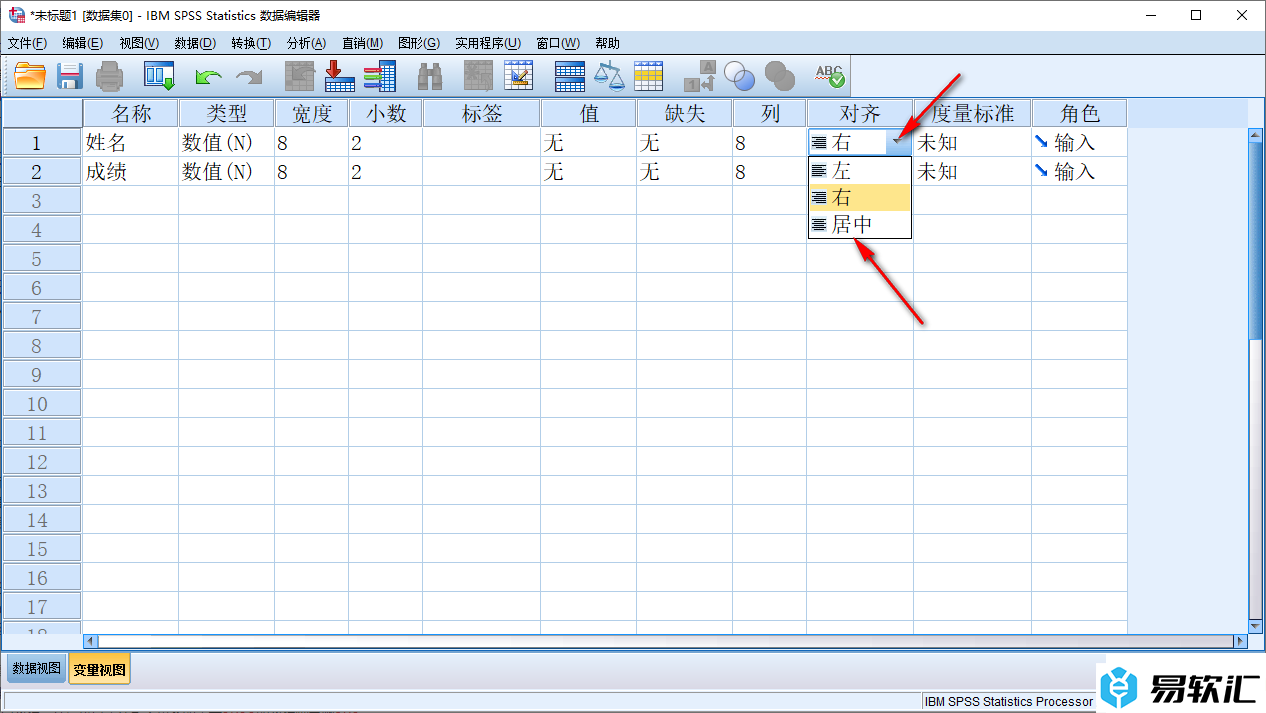The width and height of the screenshot is (1266, 713).
Task: Select row header number 1
Action: point(42,143)
